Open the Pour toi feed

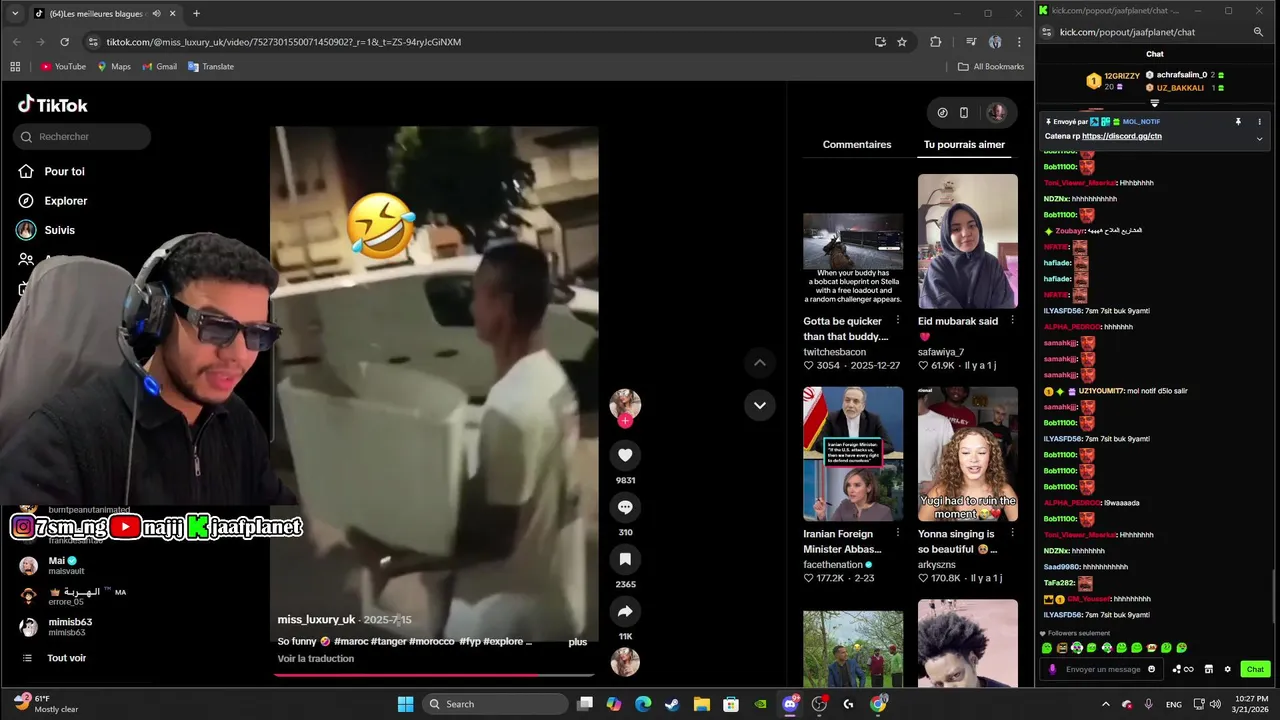[x=64, y=172]
